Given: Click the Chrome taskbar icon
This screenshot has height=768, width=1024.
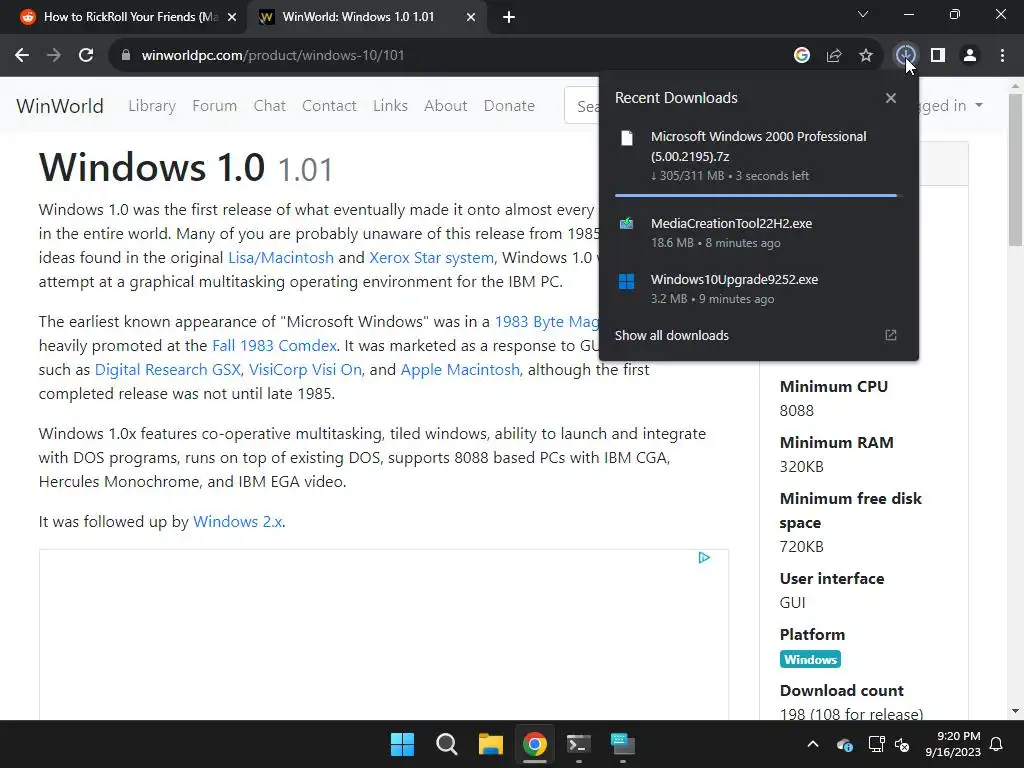Looking at the screenshot, I should (x=534, y=744).
